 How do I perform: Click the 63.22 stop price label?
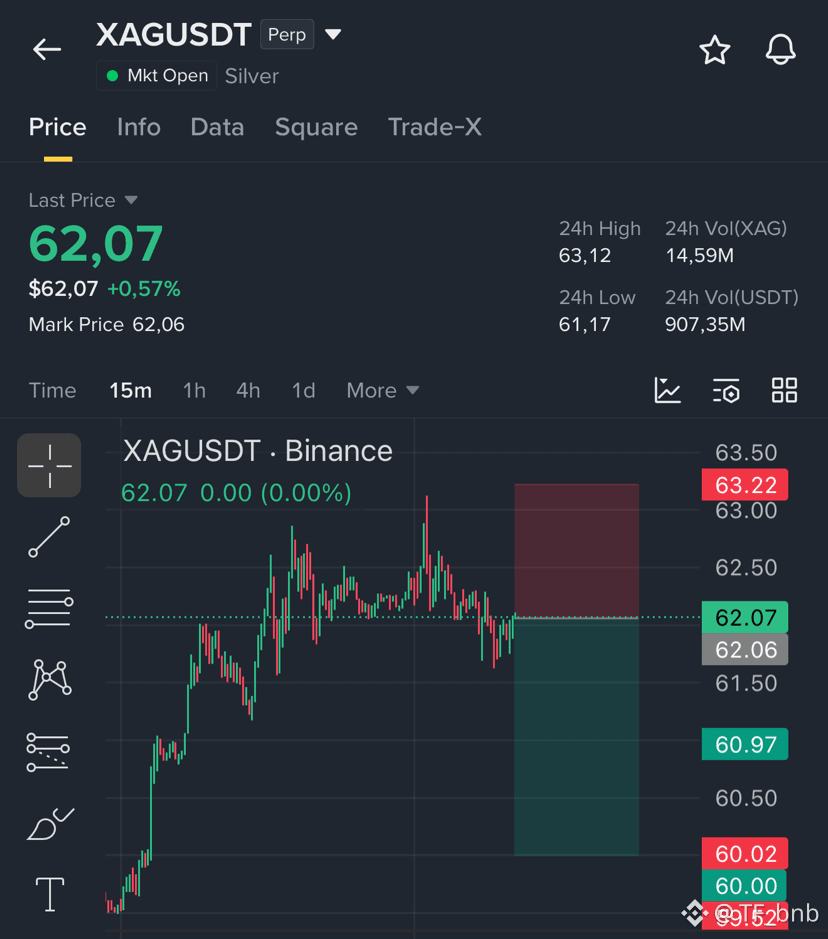[745, 484]
